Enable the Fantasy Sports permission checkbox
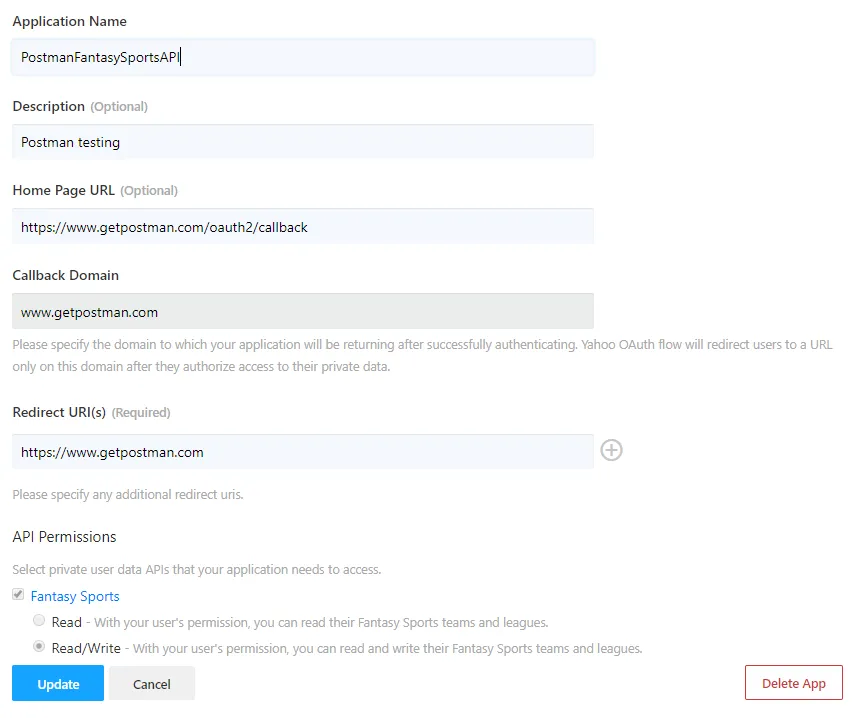Image resolution: width=856 pixels, height=718 pixels. [17, 594]
